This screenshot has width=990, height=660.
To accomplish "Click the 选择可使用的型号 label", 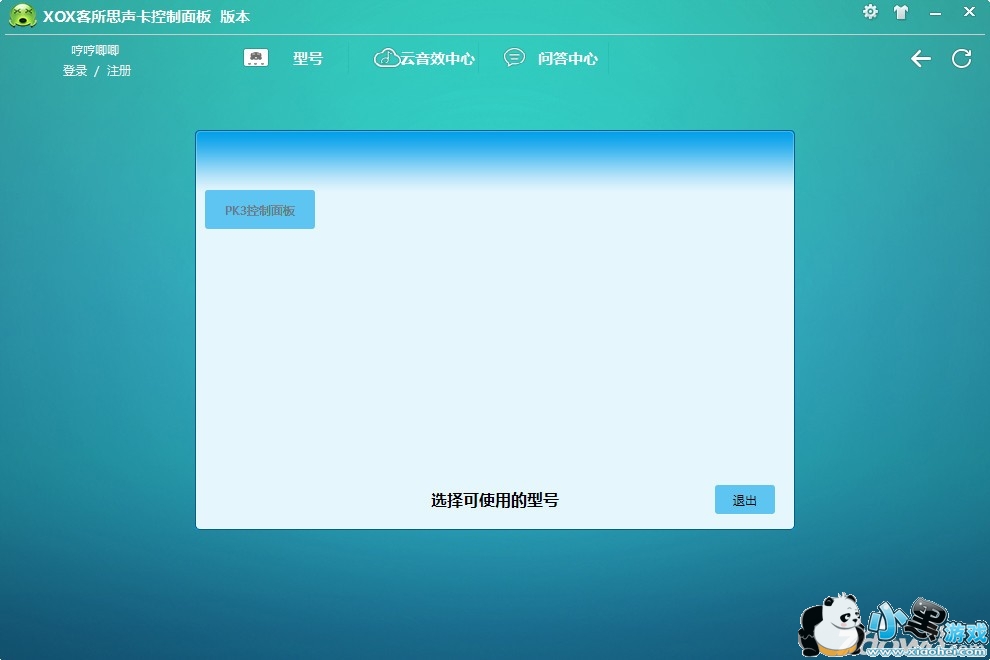I will point(495,500).
